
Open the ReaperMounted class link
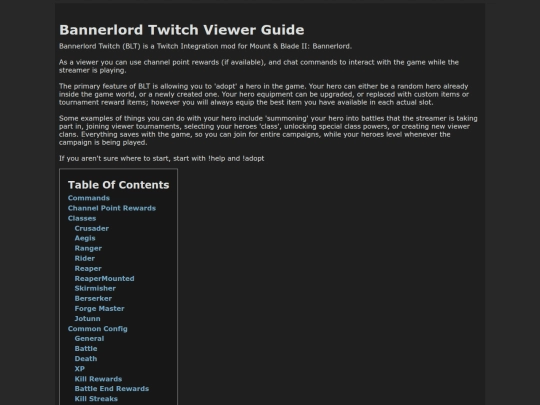[x=104, y=278]
